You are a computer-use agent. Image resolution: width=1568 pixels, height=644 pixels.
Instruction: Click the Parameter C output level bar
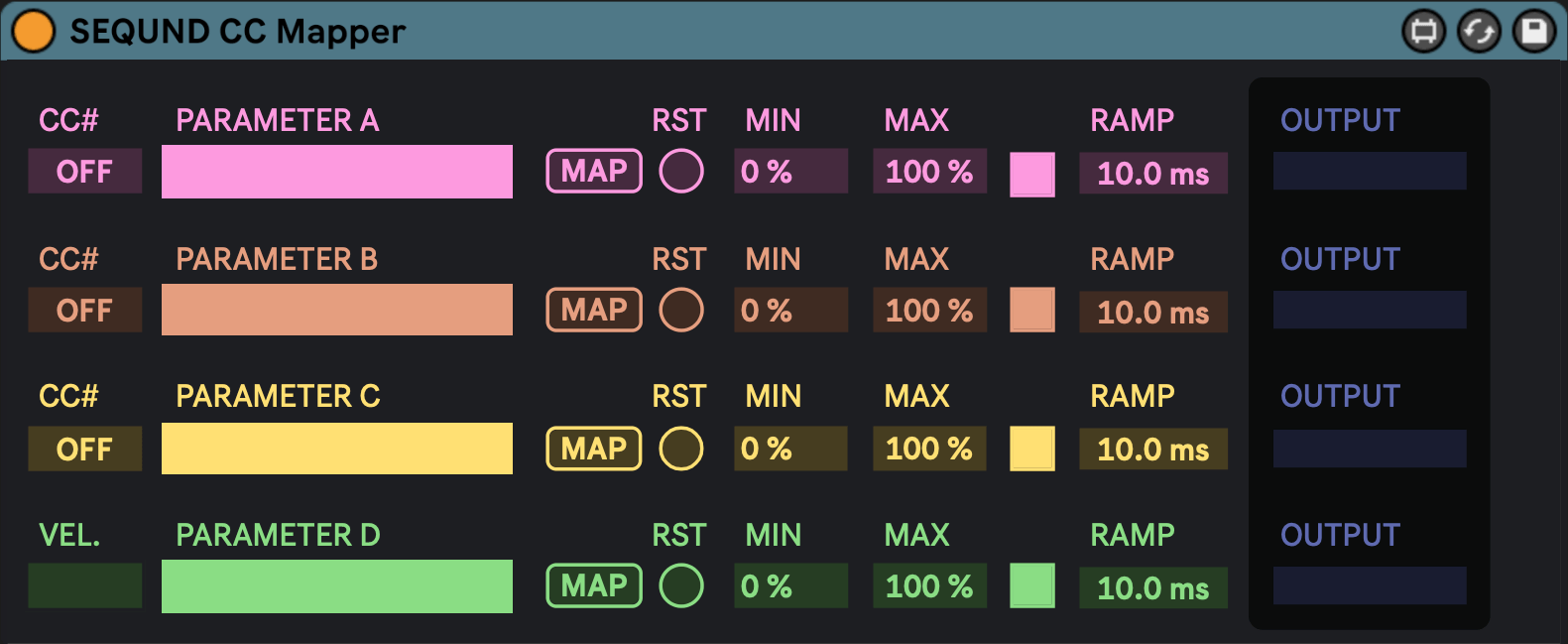tap(1369, 449)
